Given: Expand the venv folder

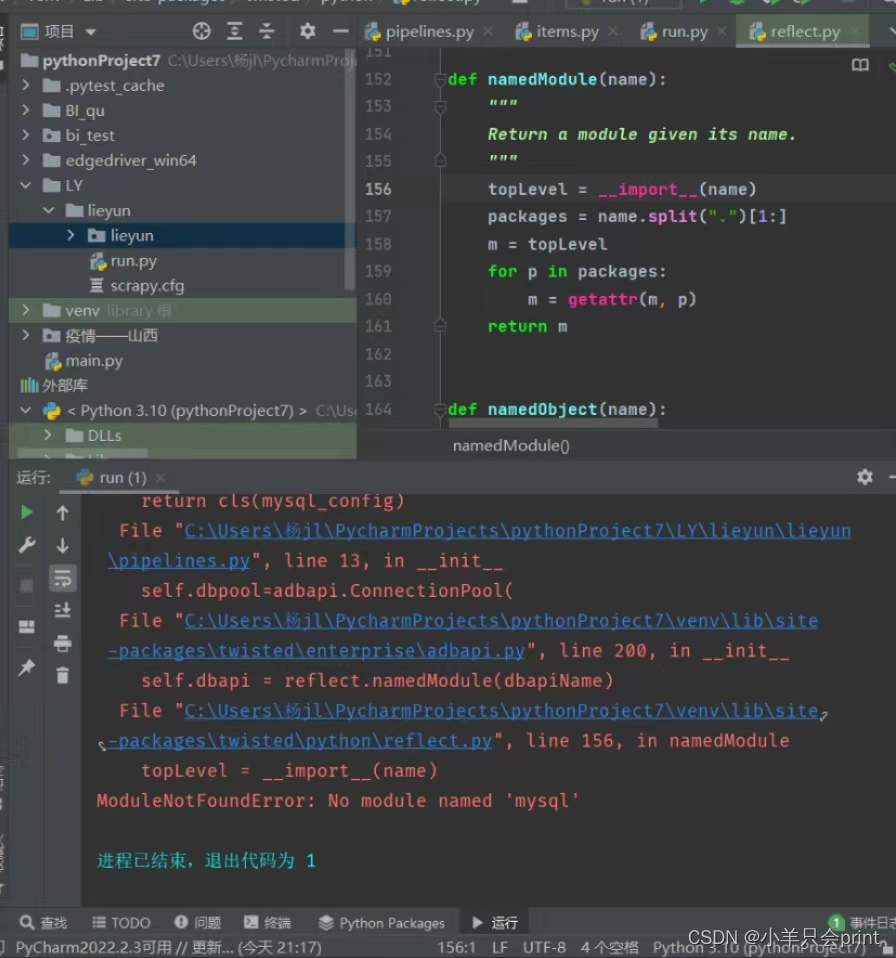Looking at the screenshot, I should click(25, 310).
